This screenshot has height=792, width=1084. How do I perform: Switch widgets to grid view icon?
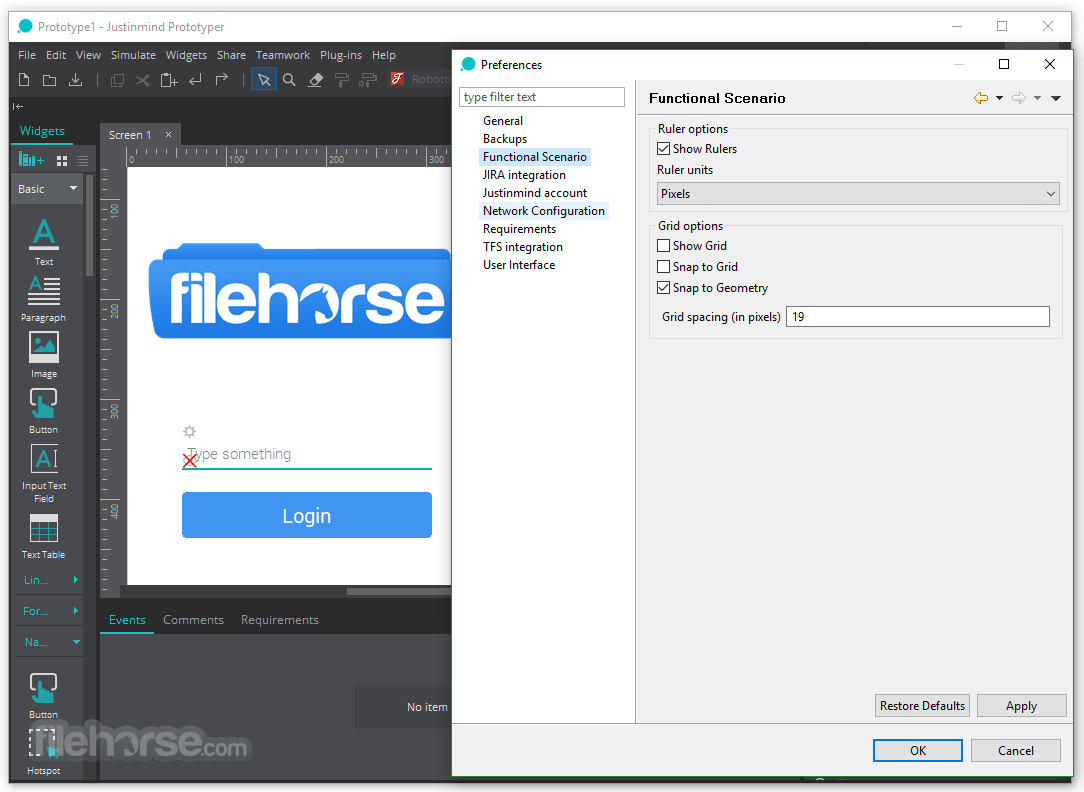pos(62,160)
